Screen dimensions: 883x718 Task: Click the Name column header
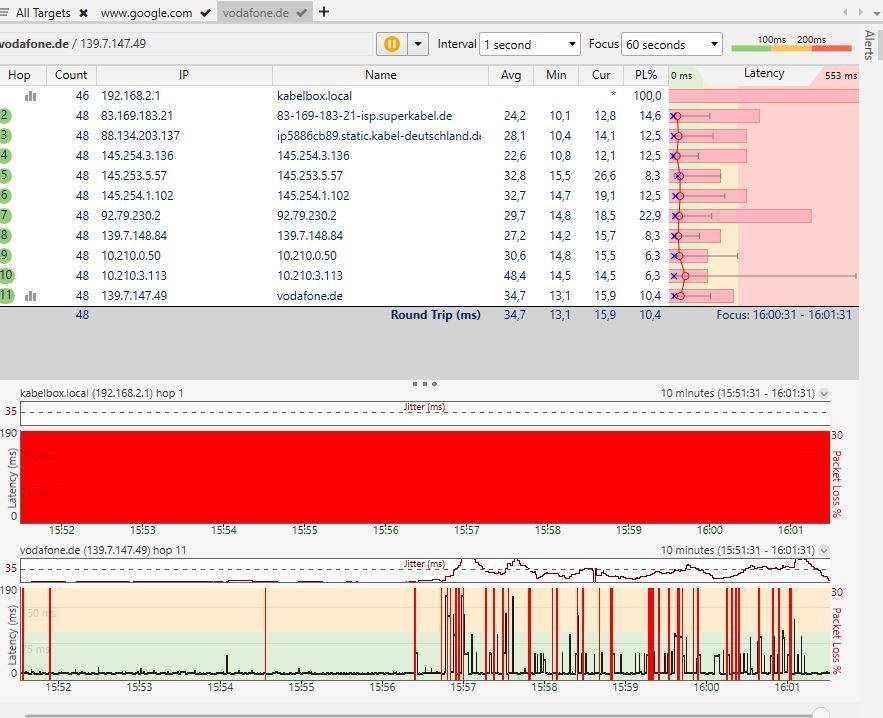[381, 75]
